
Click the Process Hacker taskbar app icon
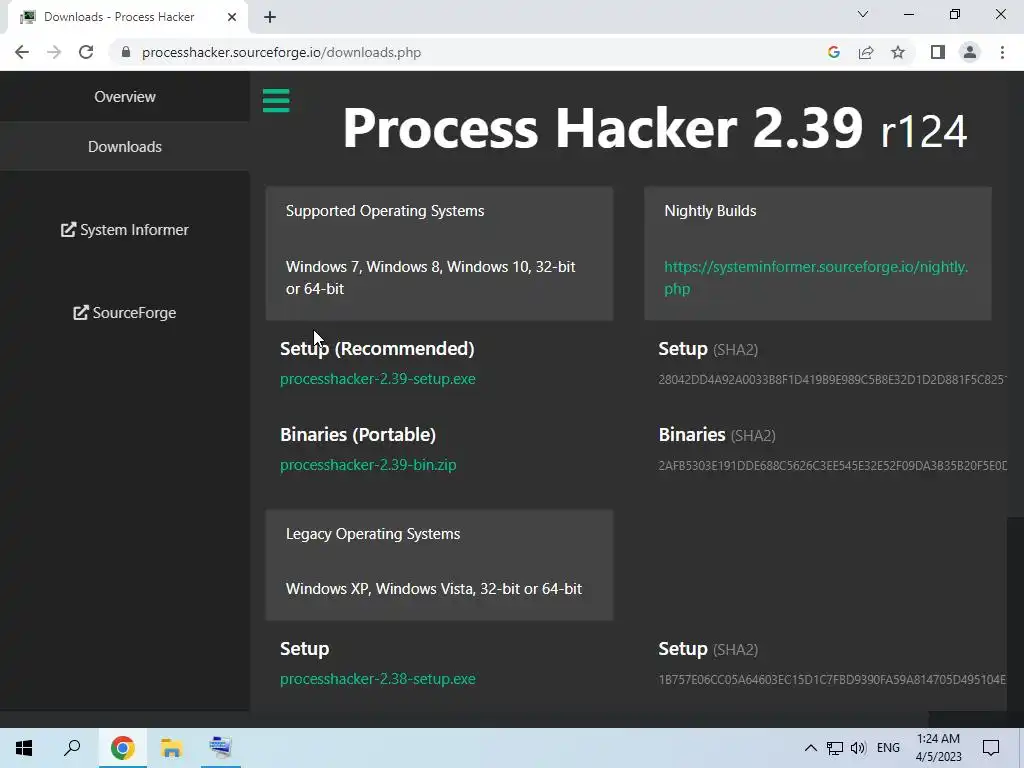click(x=220, y=748)
